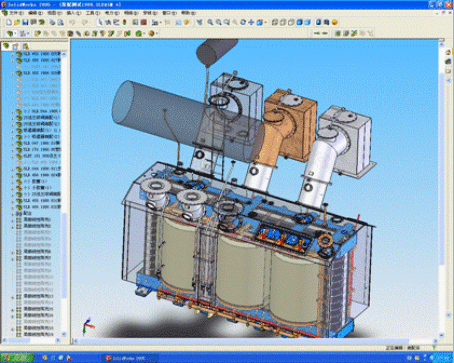This screenshot has width=454, height=363.
Task: Click the Previous View icon
Action: click(199, 22)
